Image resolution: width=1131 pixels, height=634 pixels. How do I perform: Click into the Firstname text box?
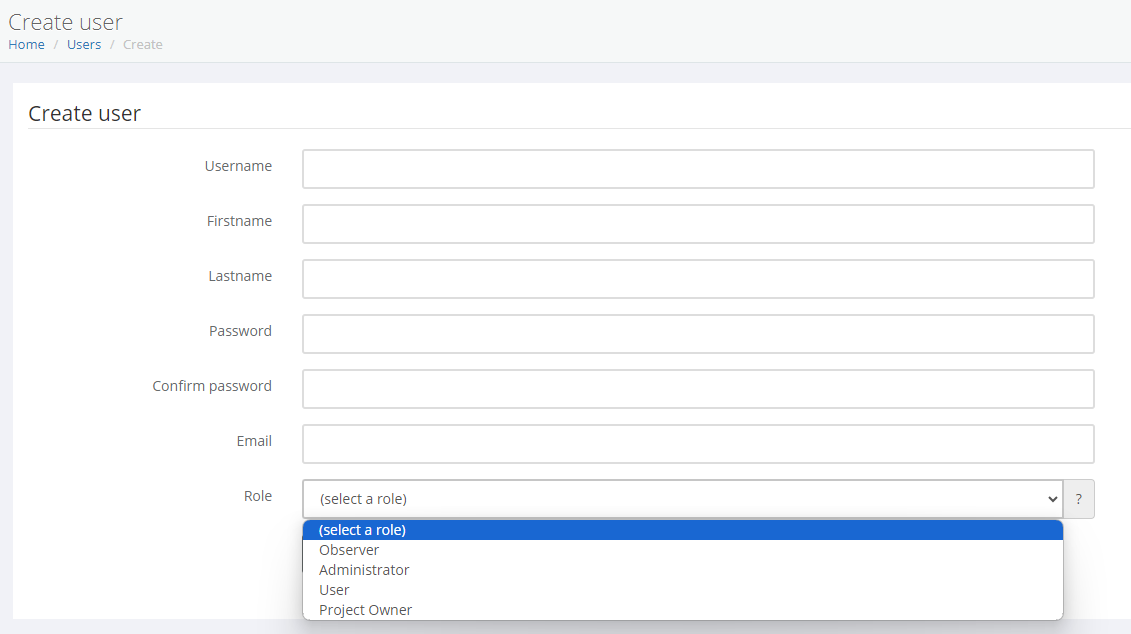pyautogui.click(x=698, y=224)
